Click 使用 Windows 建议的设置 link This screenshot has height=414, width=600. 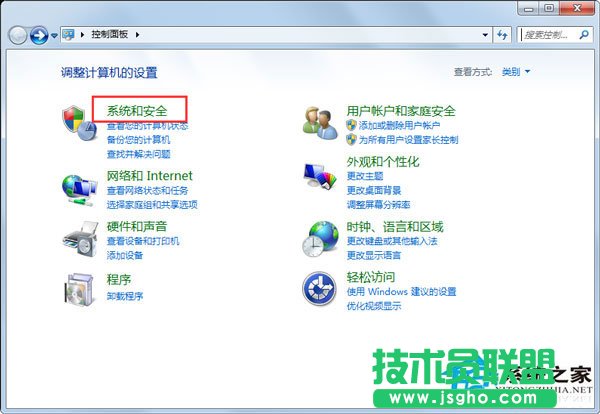click(x=401, y=292)
